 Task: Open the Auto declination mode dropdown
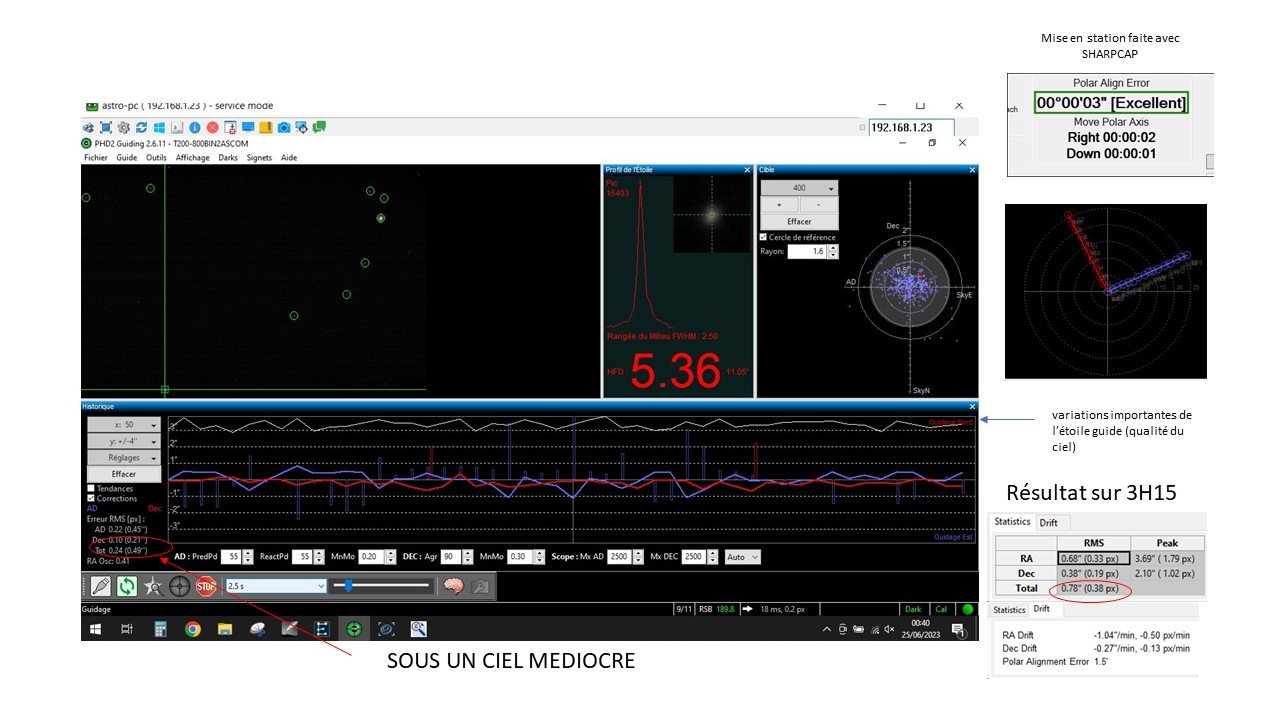[742, 557]
